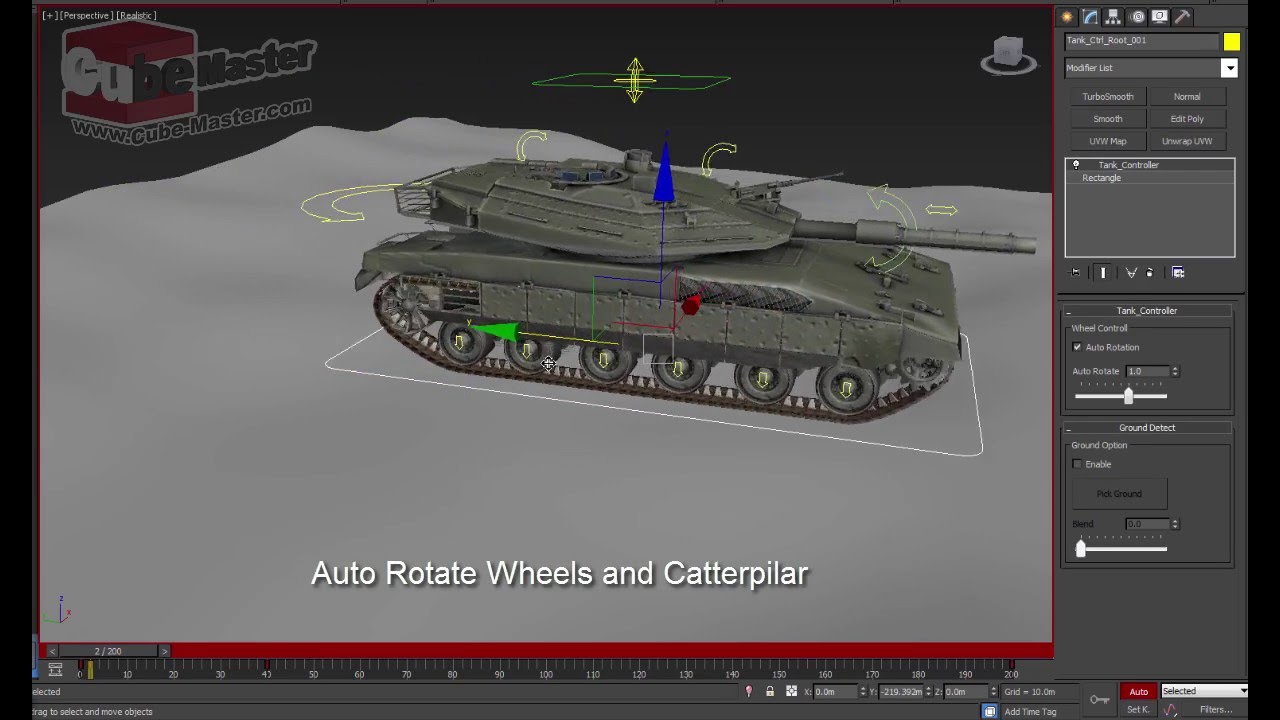1280x720 pixels.
Task: Open the Modifier List dropdown
Action: pyautogui.click(x=1229, y=68)
